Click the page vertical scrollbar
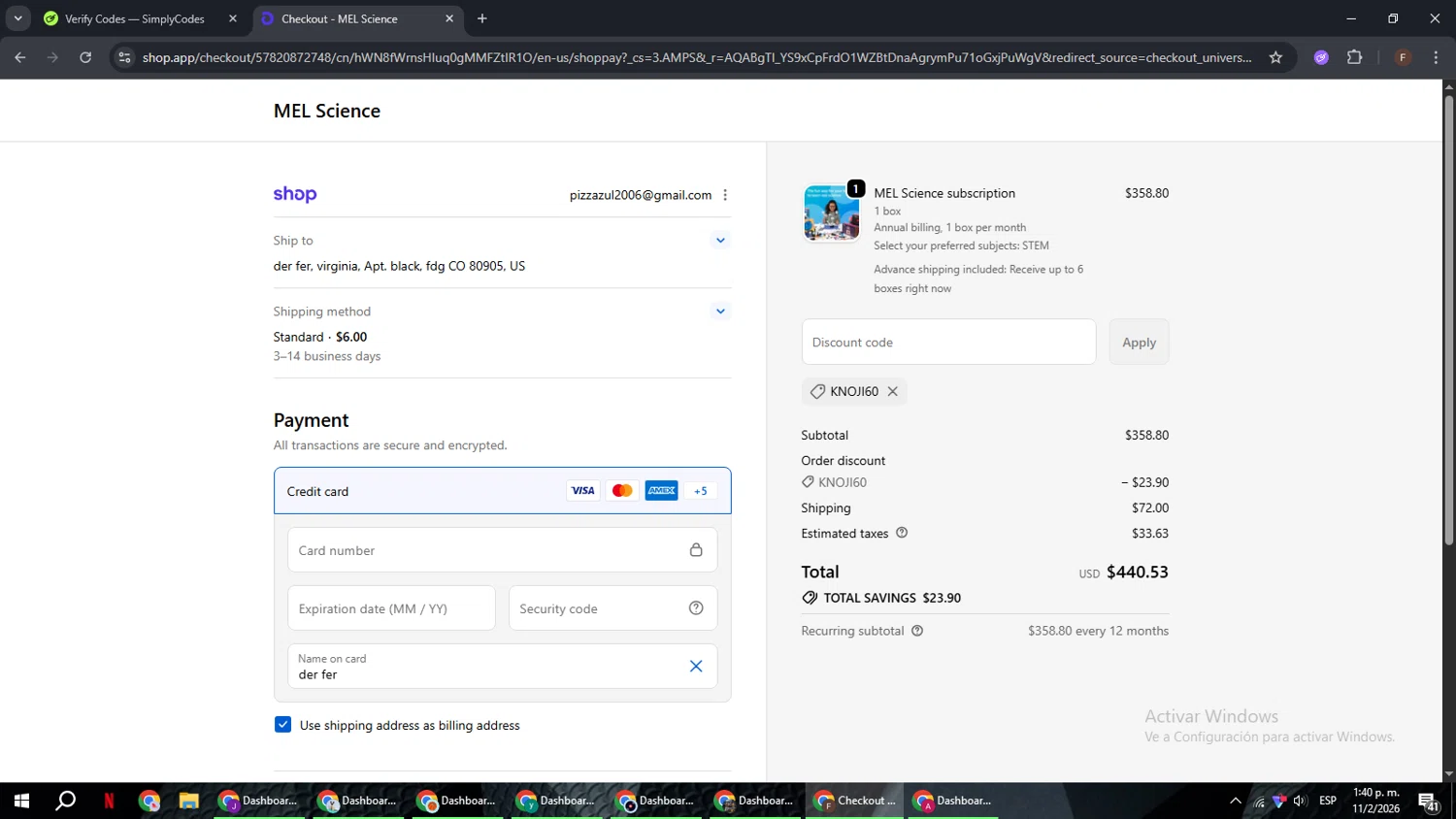Viewport: 1456px width, 819px height. 1448,318
